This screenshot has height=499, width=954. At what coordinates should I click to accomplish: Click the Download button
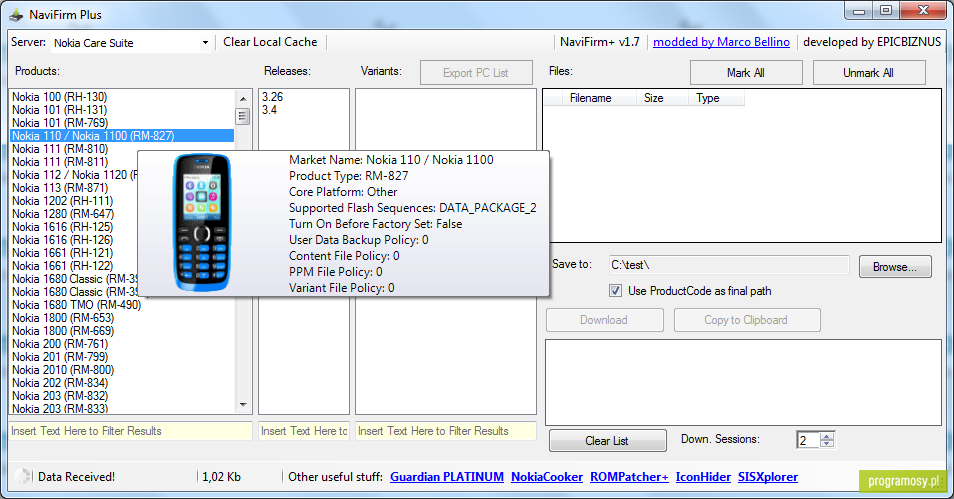pyautogui.click(x=604, y=320)
